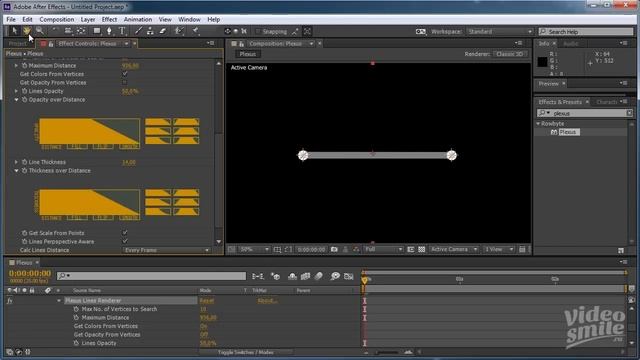
Task: Select the Roto Brush tool
Action: point(179,31)
